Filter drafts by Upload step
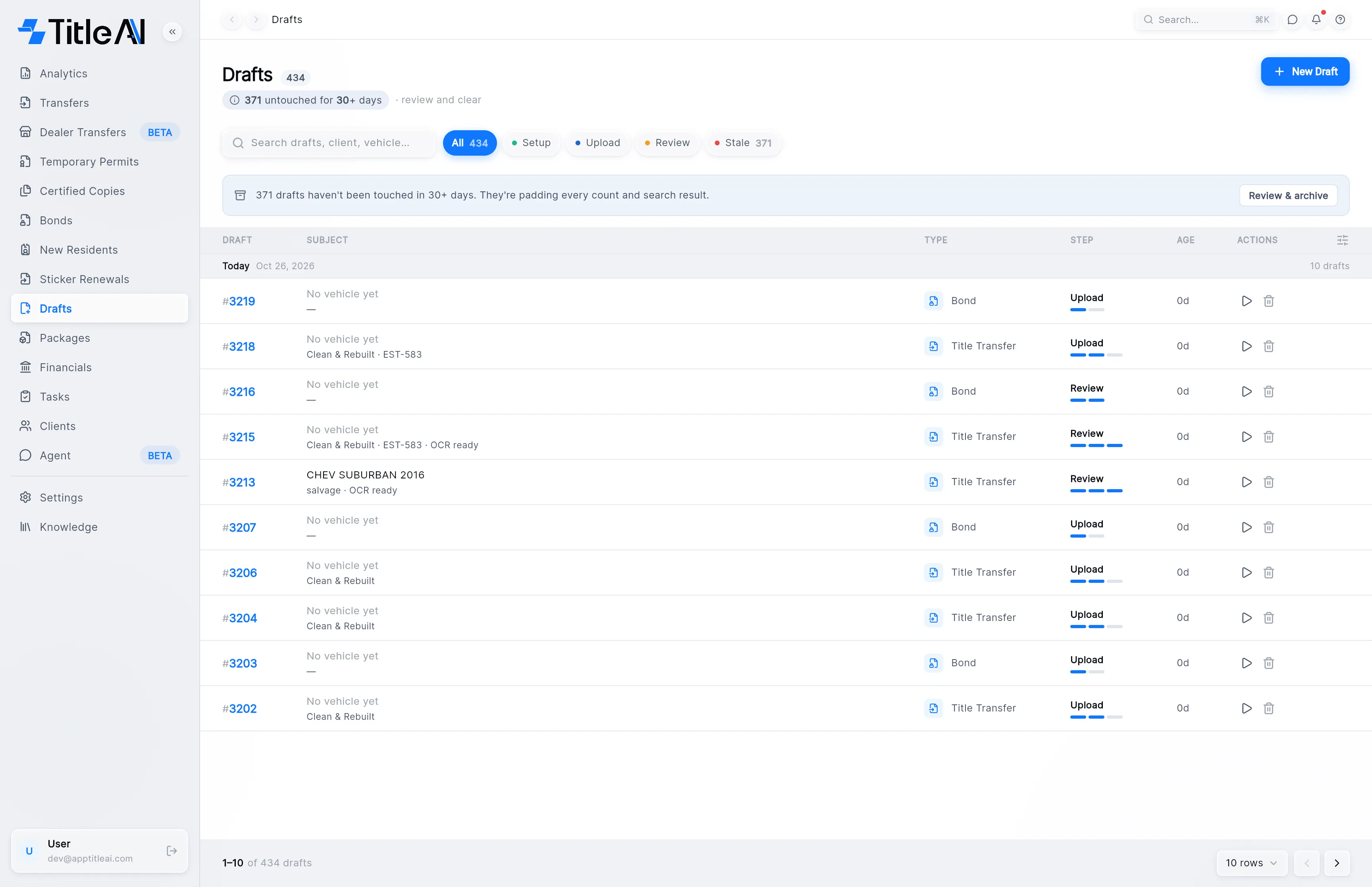The width and height of the screenshot is (1372, 887). pos(597,143)
